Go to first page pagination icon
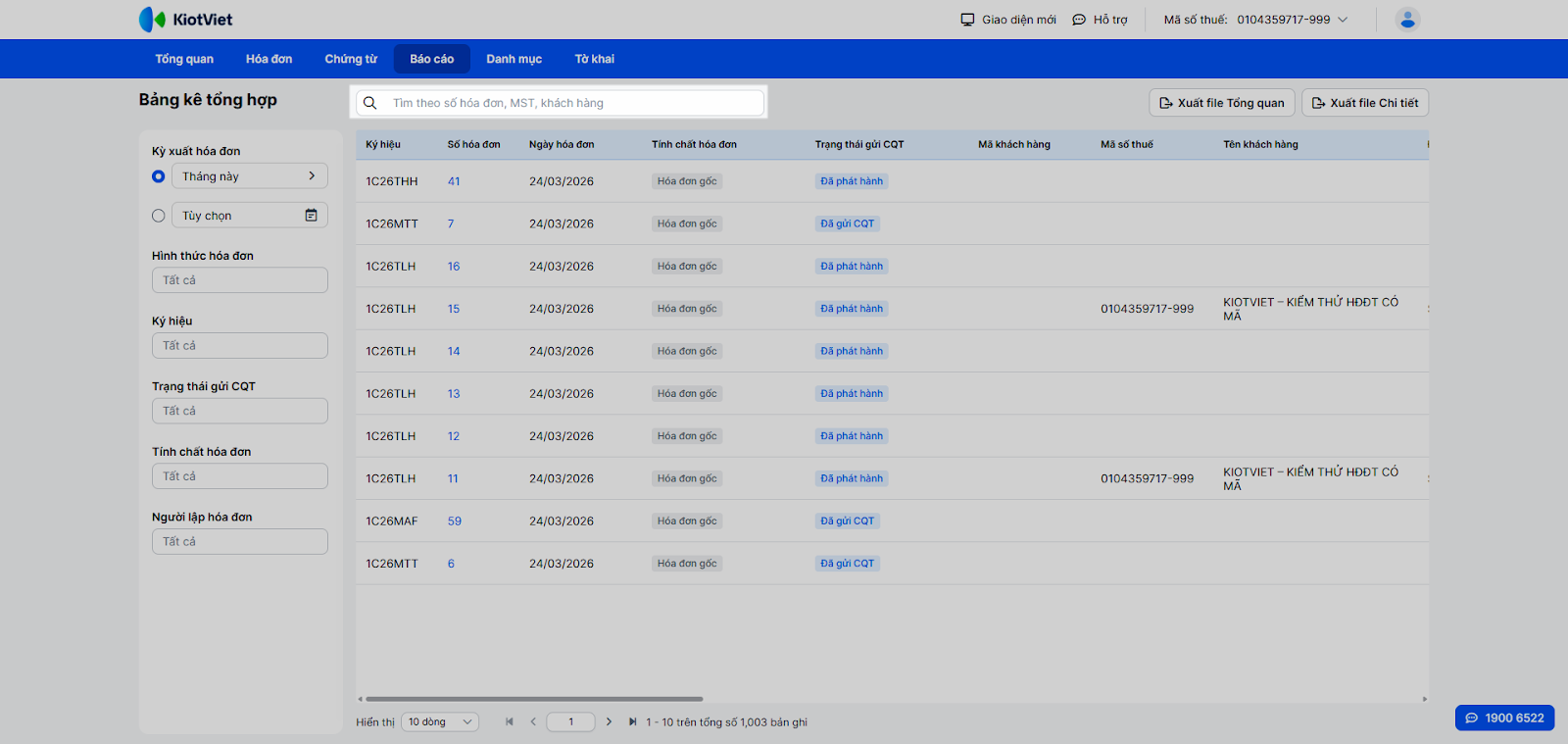Image resolution: width=1568 pixels, height=744 pixels. point(510,722)
